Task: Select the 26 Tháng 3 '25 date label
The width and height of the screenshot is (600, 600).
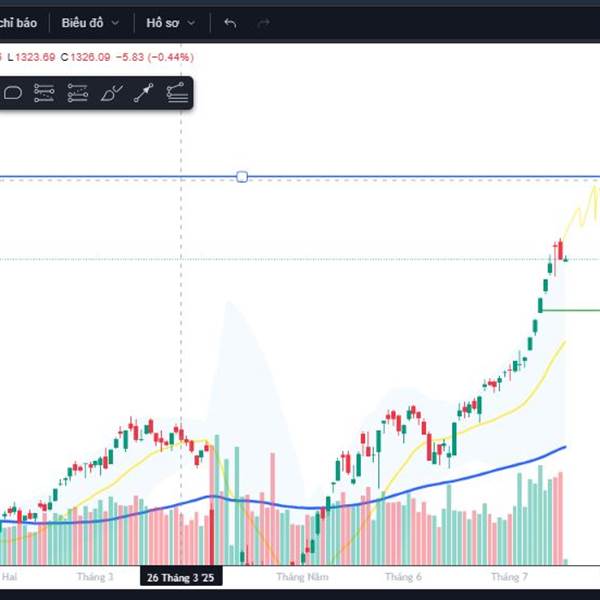Action: (x=181, y=577)
